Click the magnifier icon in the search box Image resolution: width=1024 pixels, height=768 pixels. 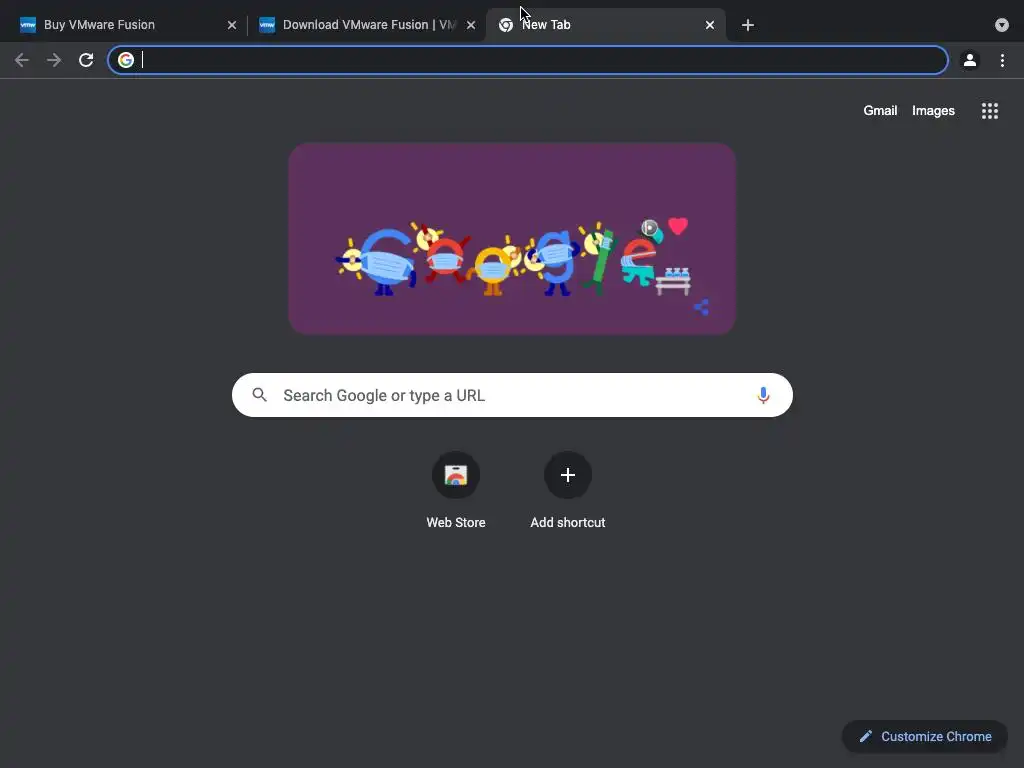point(260,395)
